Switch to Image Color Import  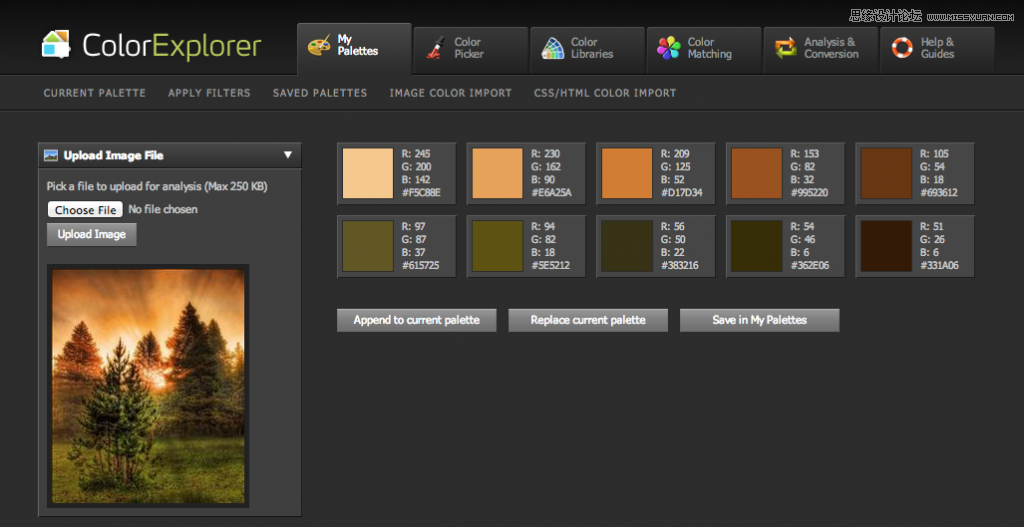450,93
